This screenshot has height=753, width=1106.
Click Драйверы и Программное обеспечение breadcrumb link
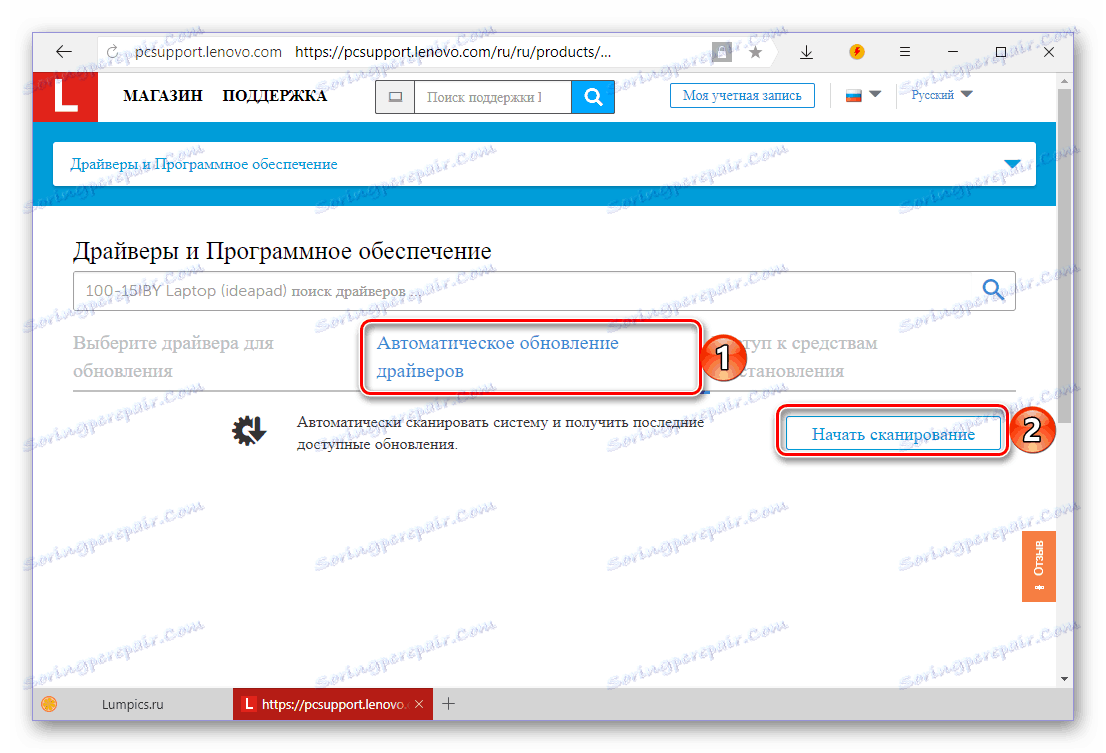coord(204,164)
